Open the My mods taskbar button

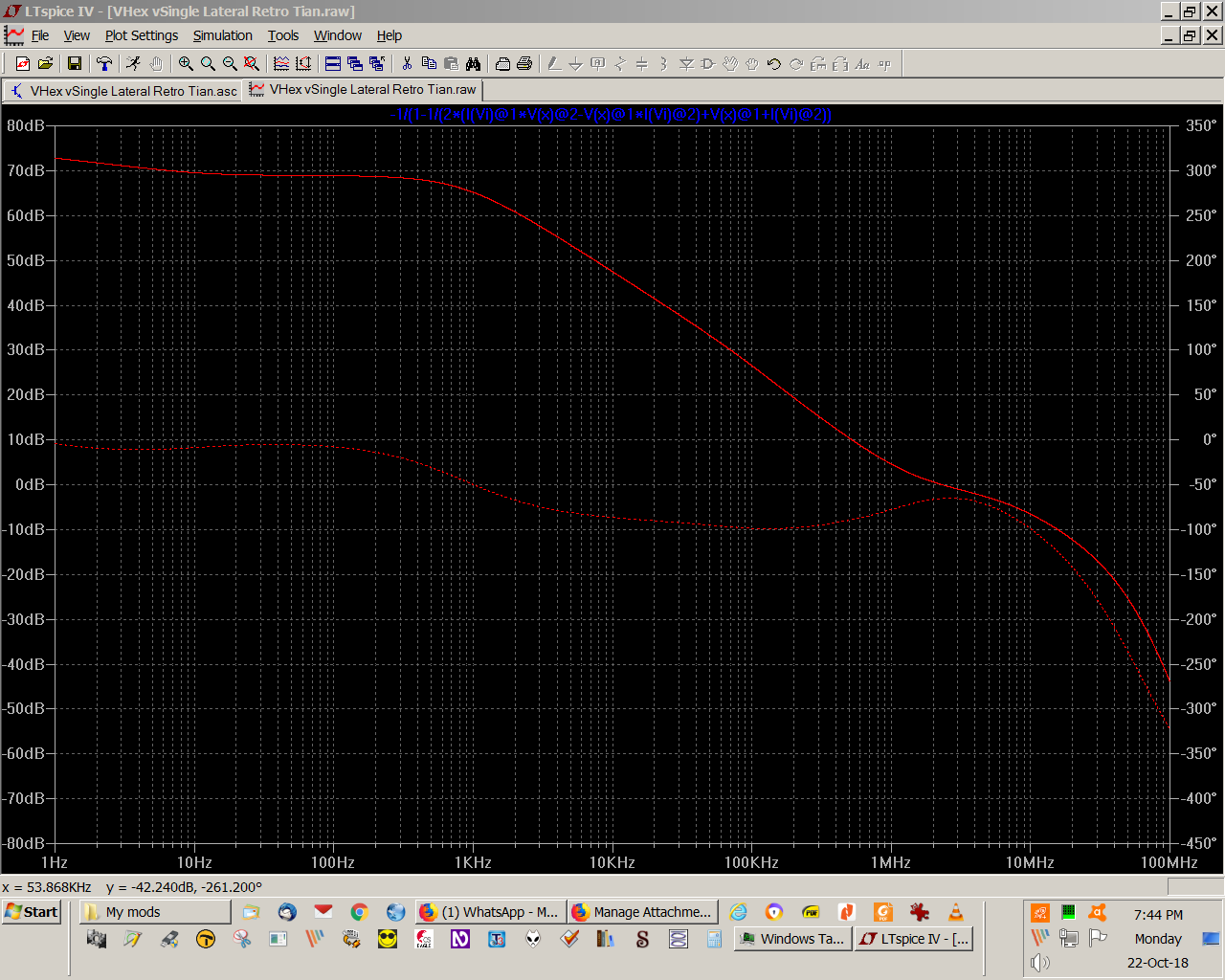point(155,911)
